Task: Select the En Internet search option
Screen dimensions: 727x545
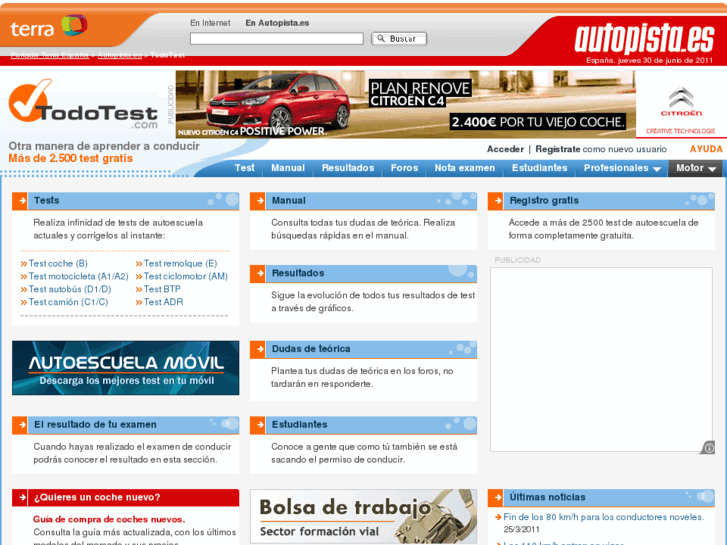Action: click(210, 23)
